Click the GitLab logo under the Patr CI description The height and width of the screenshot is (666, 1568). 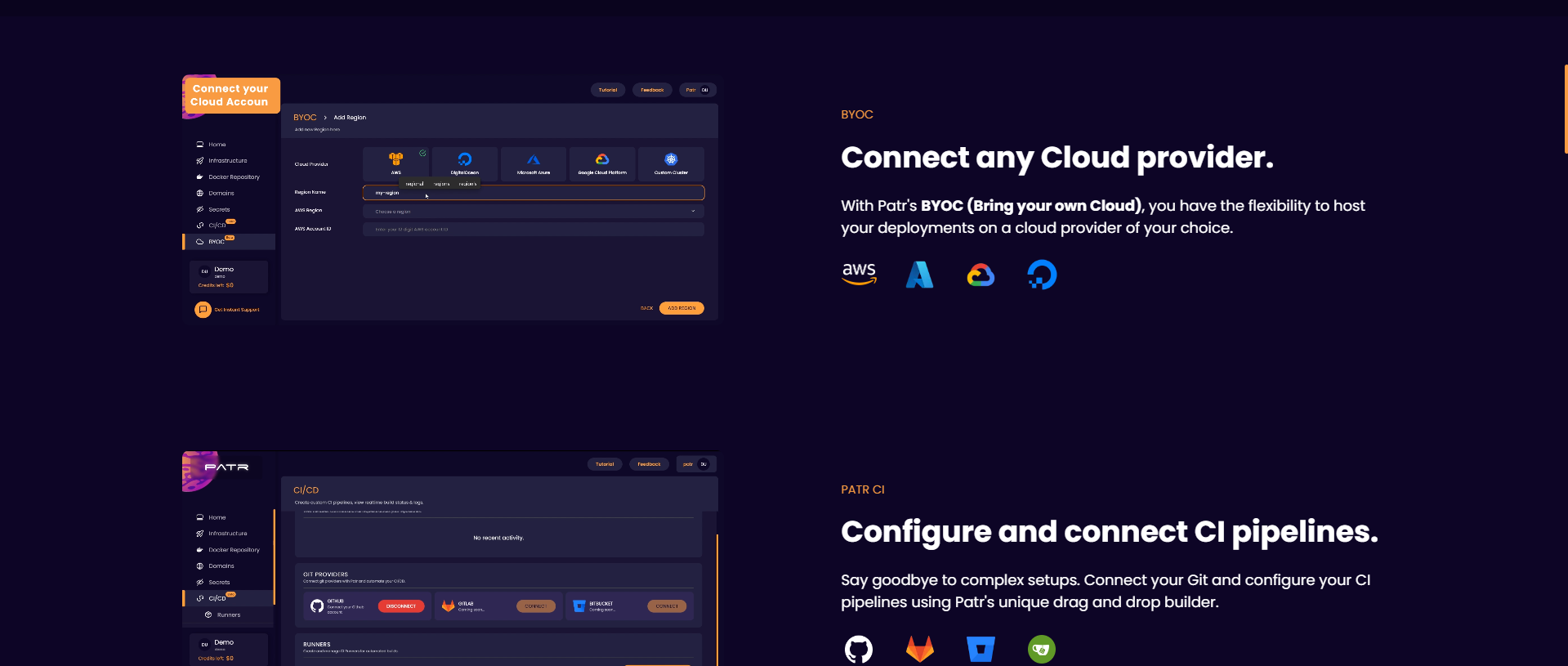click(x=919, y=650)
